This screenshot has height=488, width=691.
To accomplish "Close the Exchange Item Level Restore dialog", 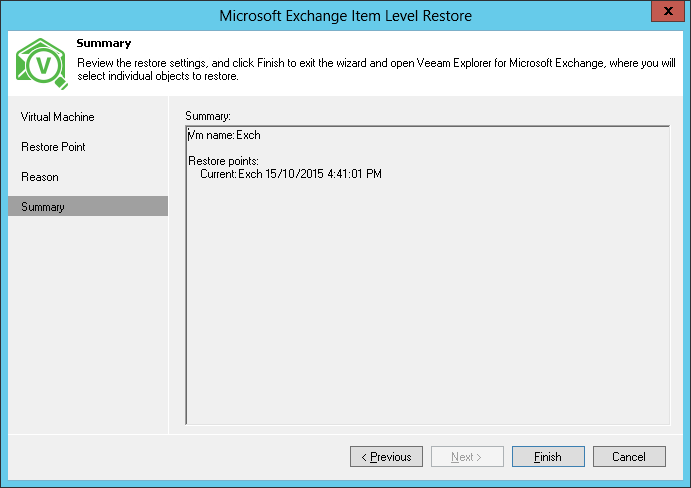I will pyautogui.click(x=668, y=11).
